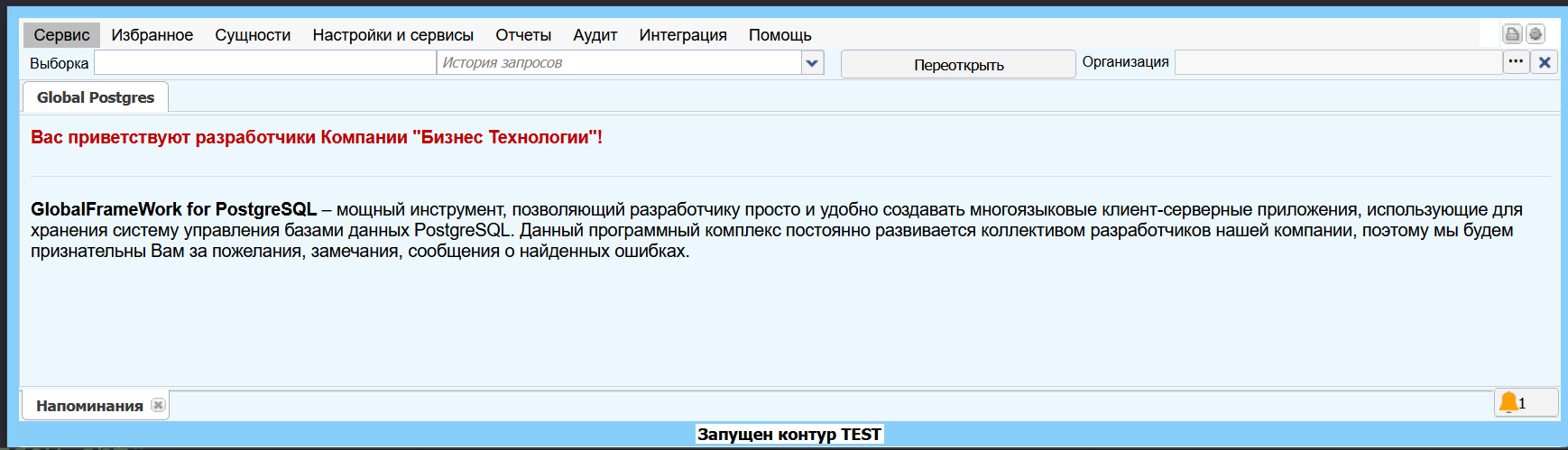Screen dimensions: 1568x450
Task: Clear the Организация field with X icon
Action: [x=1545, y=62]
